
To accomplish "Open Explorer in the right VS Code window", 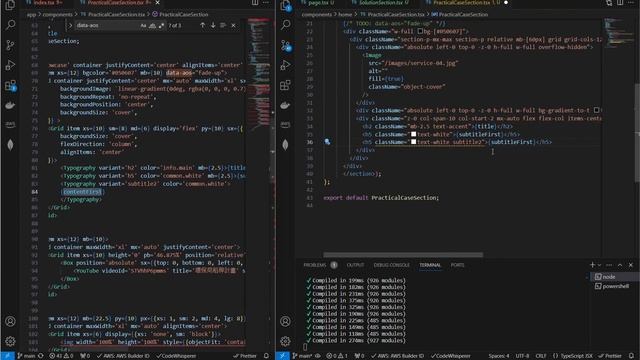I will click(x=286, y=5).
